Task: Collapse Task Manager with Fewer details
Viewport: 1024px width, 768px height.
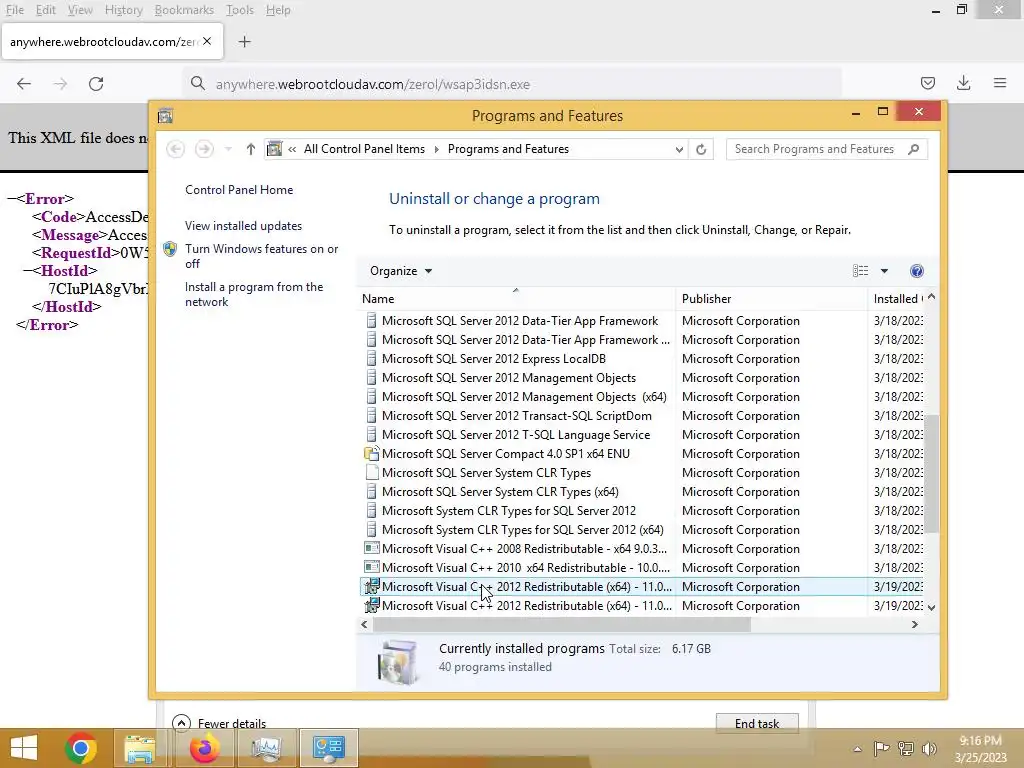Action: pos(219,723)
